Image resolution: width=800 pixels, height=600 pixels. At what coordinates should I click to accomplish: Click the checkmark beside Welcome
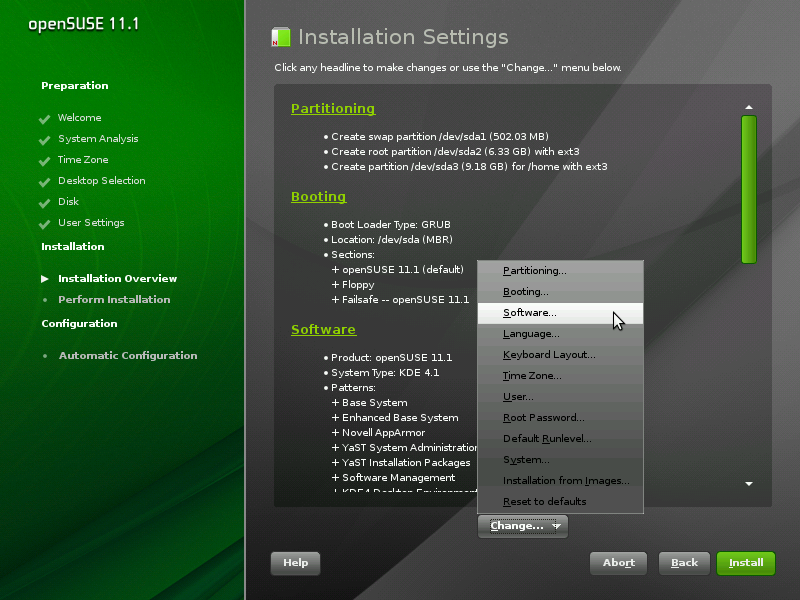(44, 119)
